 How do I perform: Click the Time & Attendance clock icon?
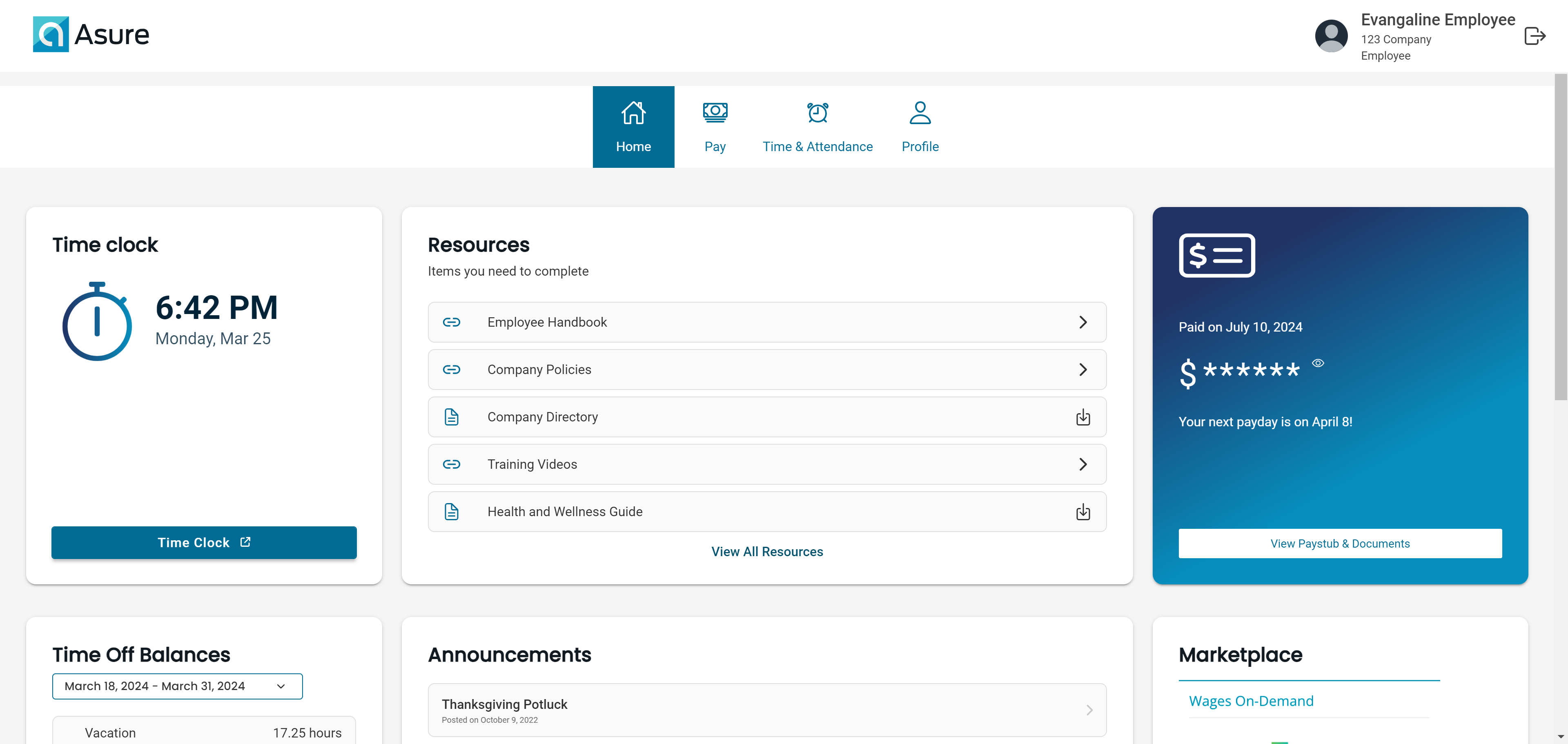click(x=818, y=112)
